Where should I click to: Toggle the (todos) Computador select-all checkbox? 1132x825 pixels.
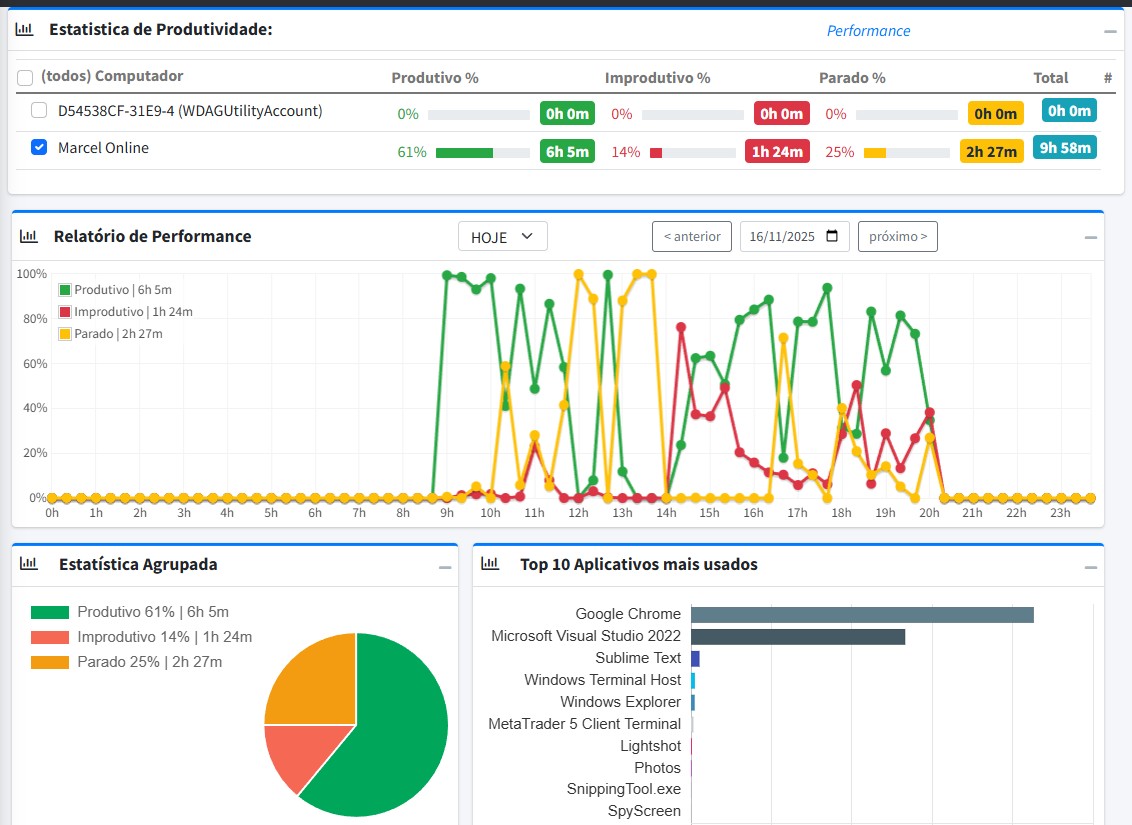[25, 77]
